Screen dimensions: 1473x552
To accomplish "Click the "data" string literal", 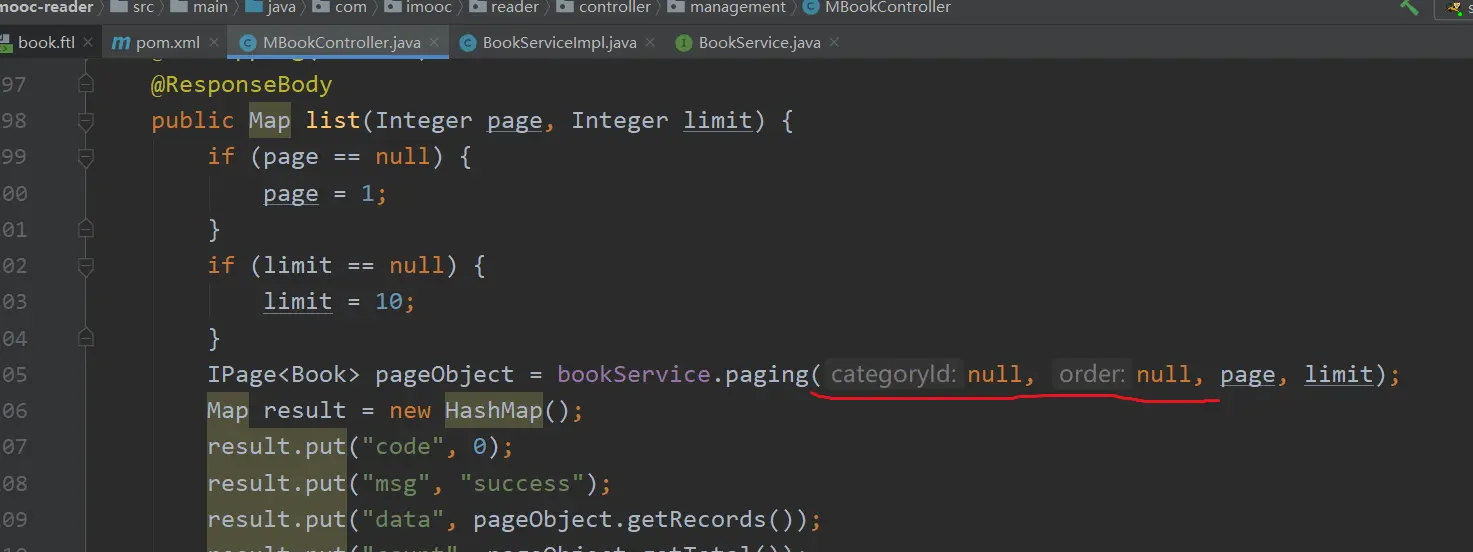I will pyautogui.click(x=402, y=520).
